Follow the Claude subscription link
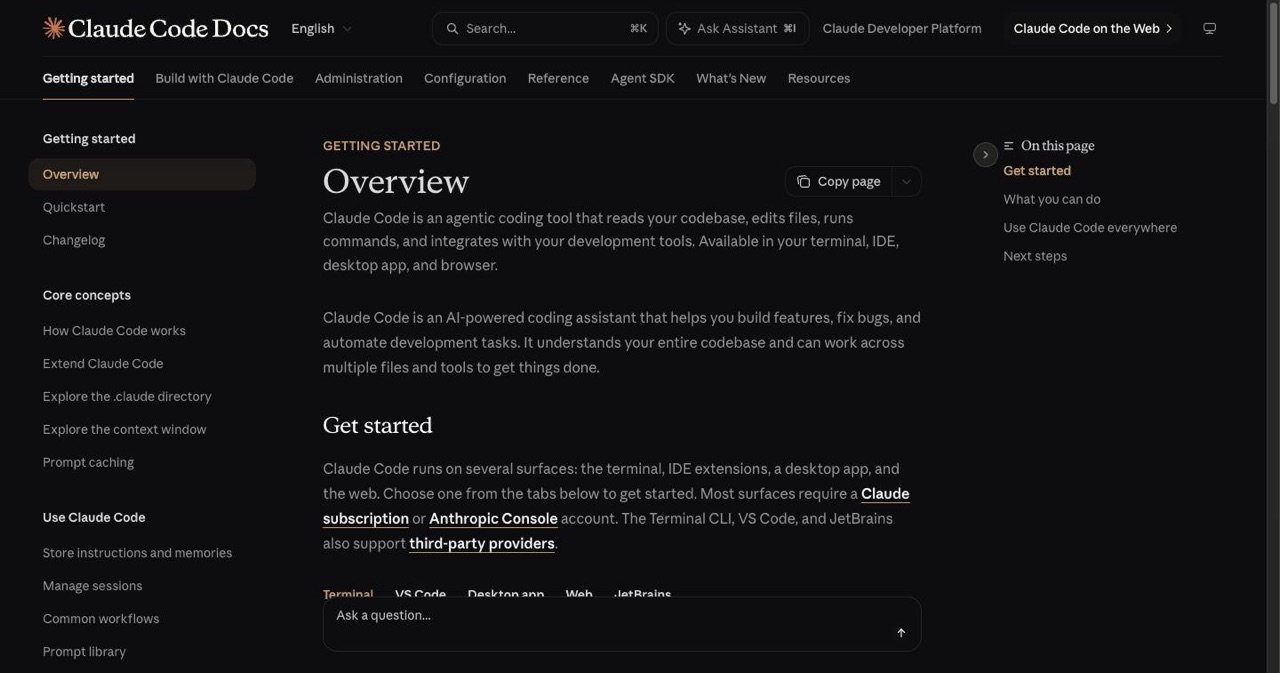This screenshot has height=673, width=1280. coord(366,518)
